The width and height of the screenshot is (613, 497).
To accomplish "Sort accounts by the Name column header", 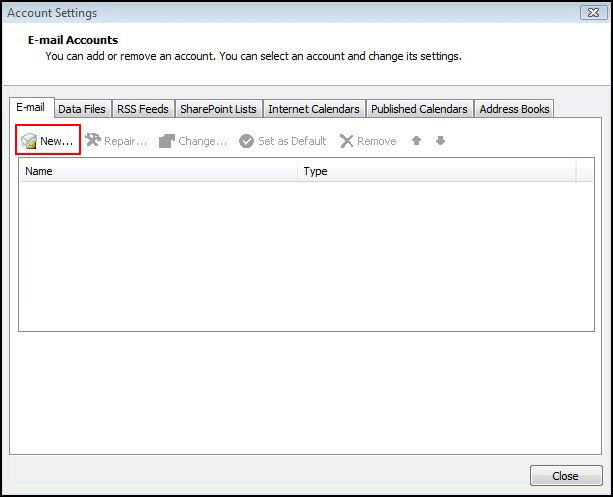I will tap(158, 171).
